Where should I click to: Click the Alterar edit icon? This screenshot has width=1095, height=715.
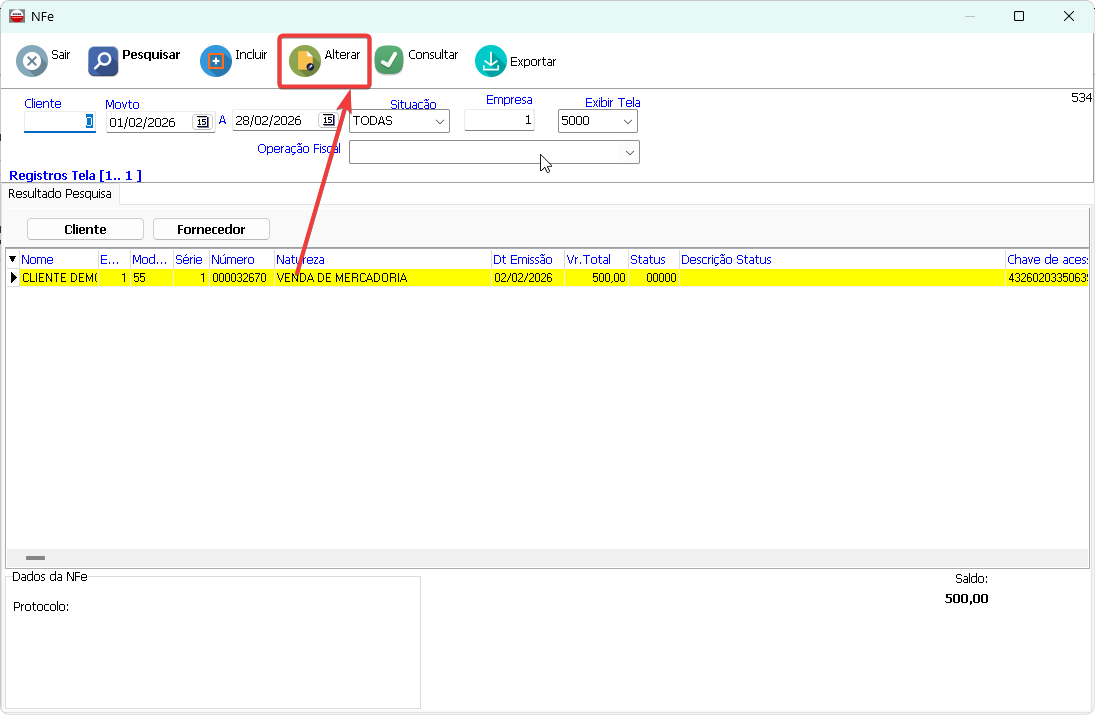click(x=305, y=61)
